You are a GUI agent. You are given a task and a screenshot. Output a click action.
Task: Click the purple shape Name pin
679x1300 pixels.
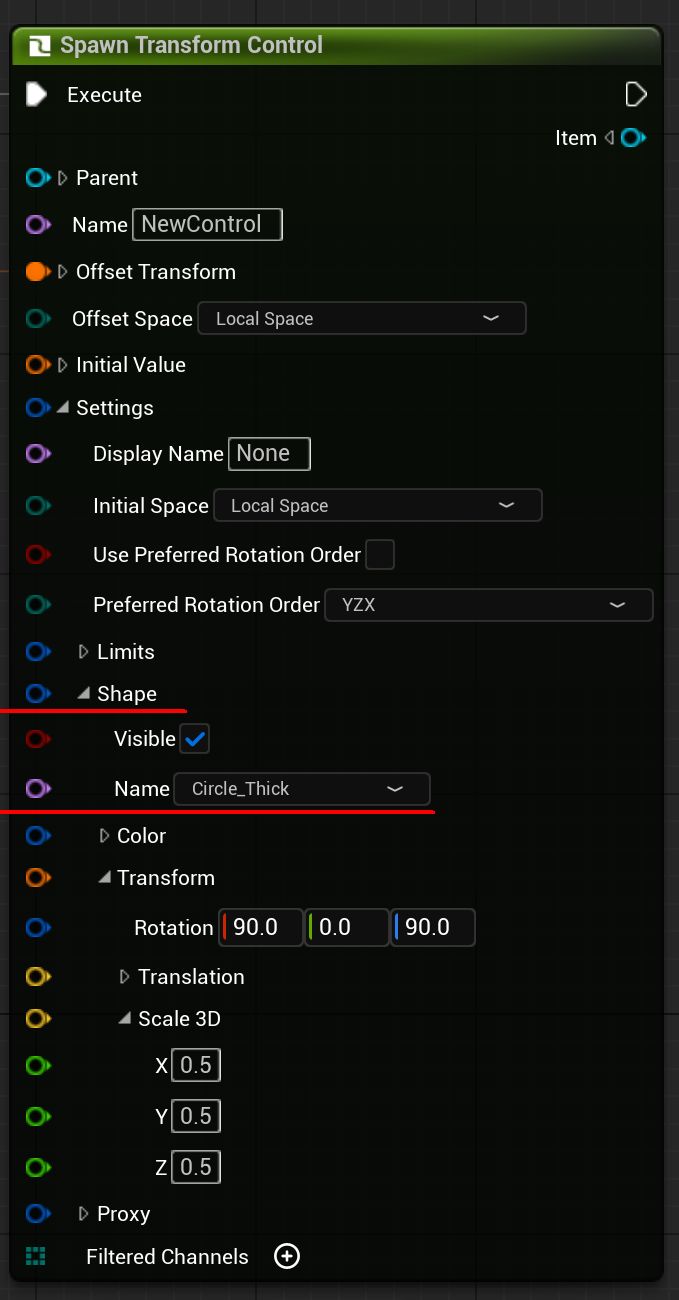[x=38, y=789]
